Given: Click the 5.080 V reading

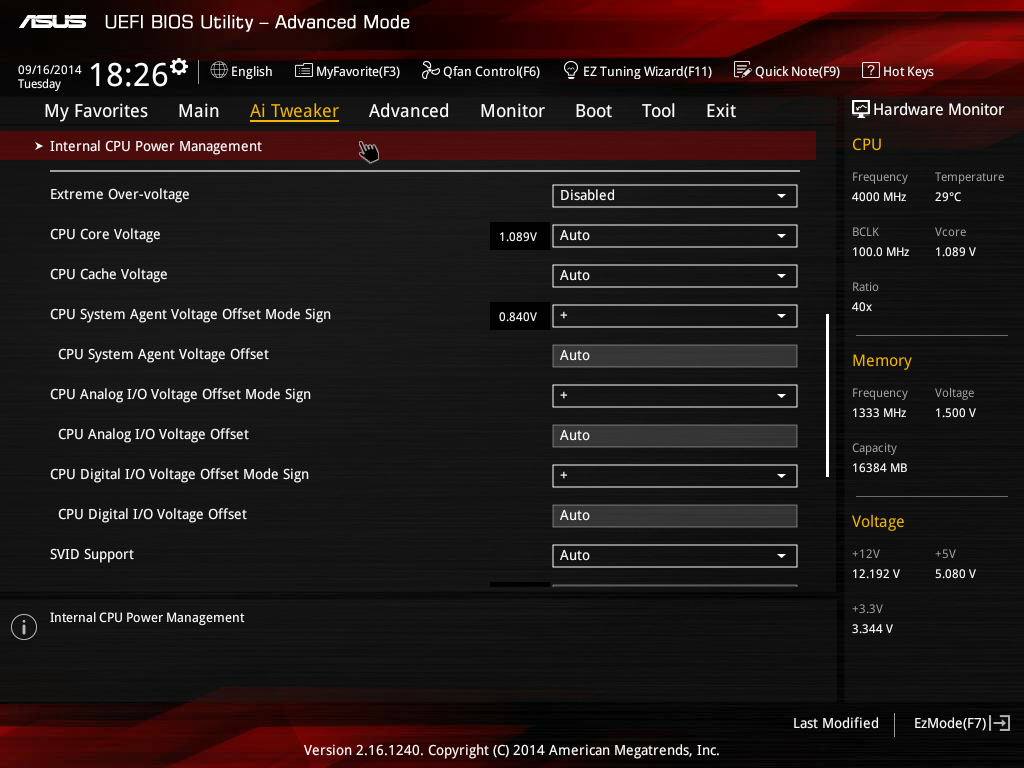Looking at the screenshot, I should click(955, 573).
